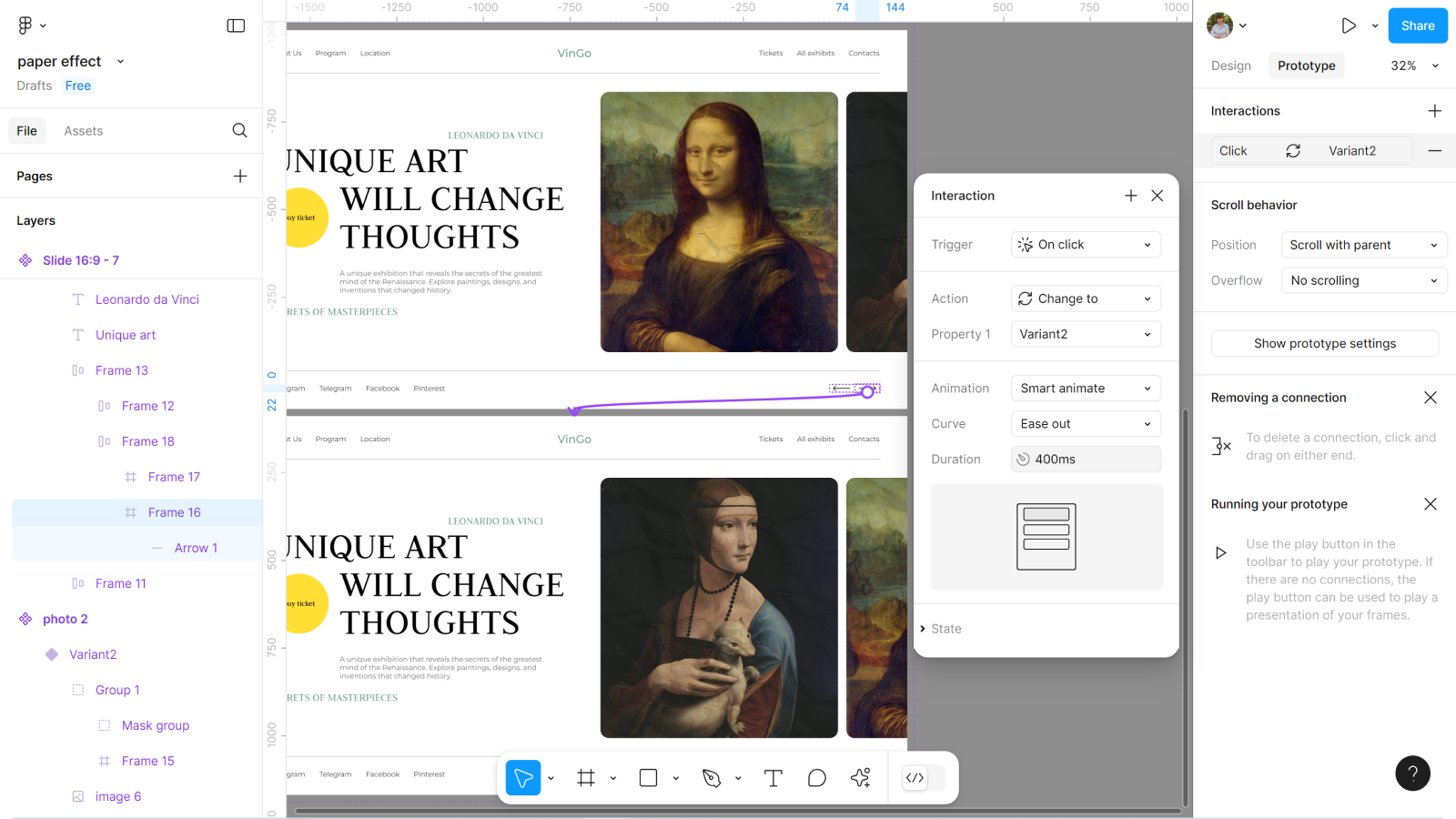Click Show prototype settings button
This screenshot has height=819, width=1456.
1324,343
